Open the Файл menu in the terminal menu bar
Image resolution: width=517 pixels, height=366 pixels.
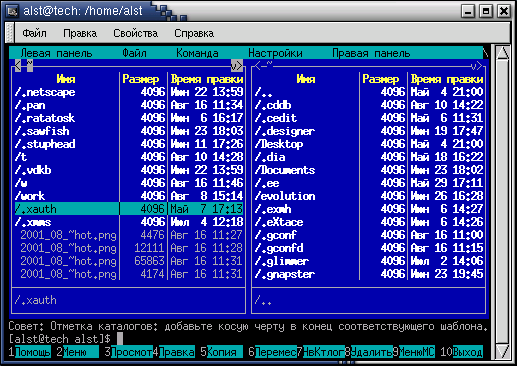click(x=34, y=33)
